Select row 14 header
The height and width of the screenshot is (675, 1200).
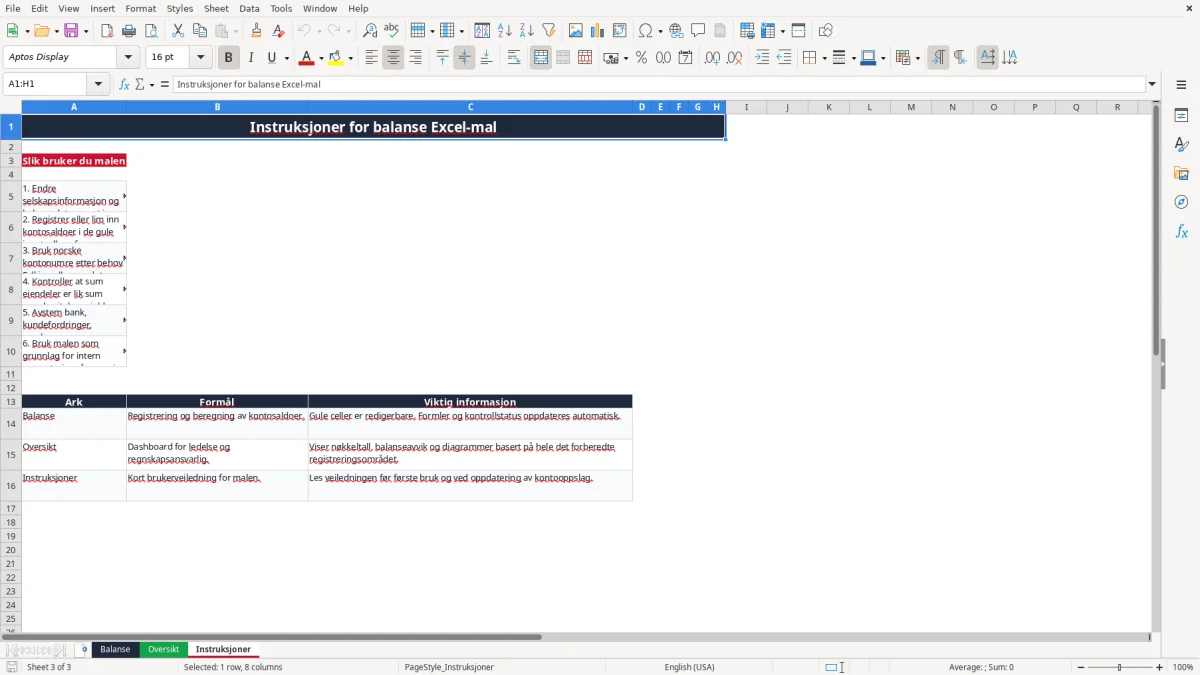point(11,424)
